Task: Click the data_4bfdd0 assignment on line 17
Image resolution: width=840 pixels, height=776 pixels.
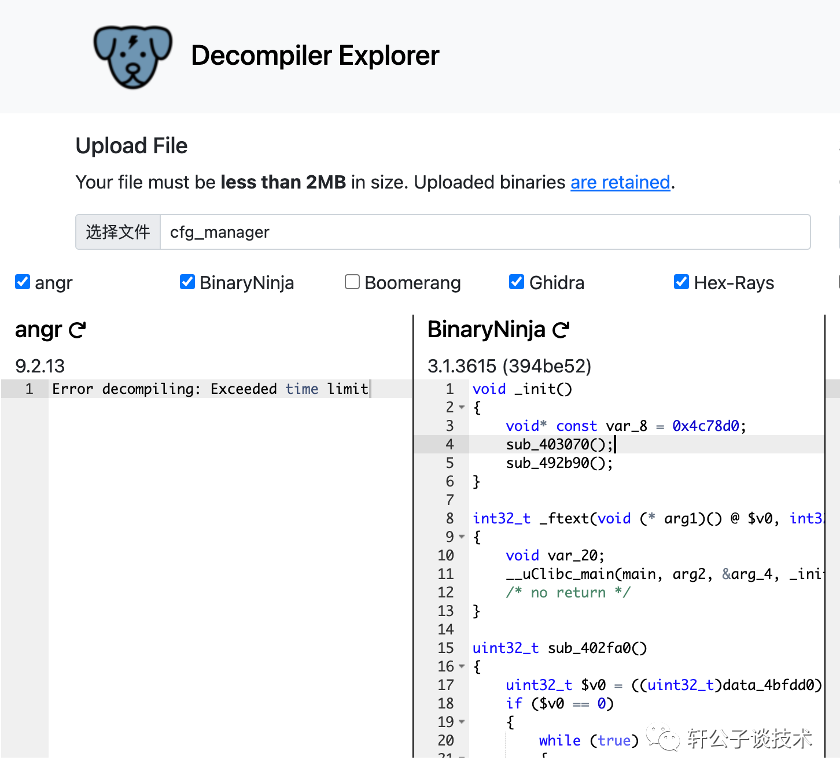Action: click(x=663, y=685)
